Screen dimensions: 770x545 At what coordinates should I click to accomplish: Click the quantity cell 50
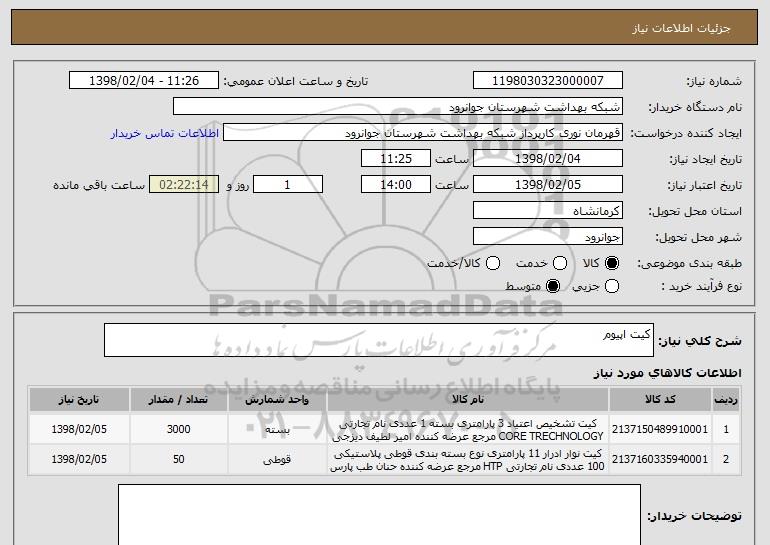[x=178, y=460]
